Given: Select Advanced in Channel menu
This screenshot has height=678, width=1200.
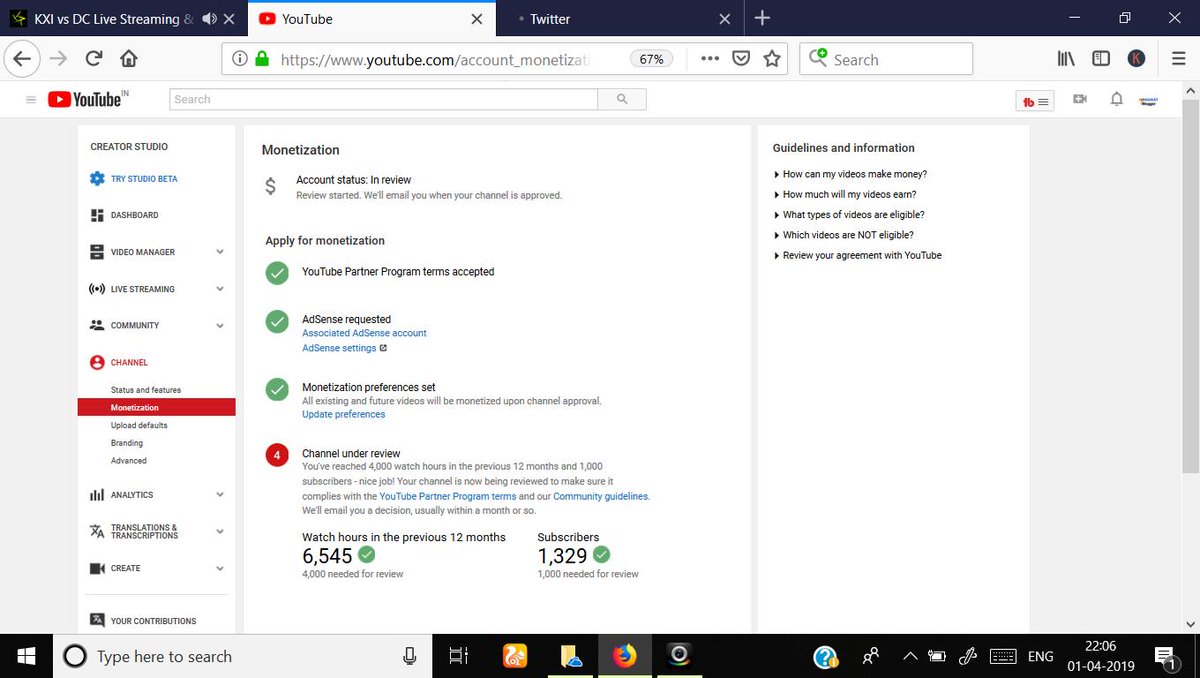Looking at the screenshot, I should point(129,461).
